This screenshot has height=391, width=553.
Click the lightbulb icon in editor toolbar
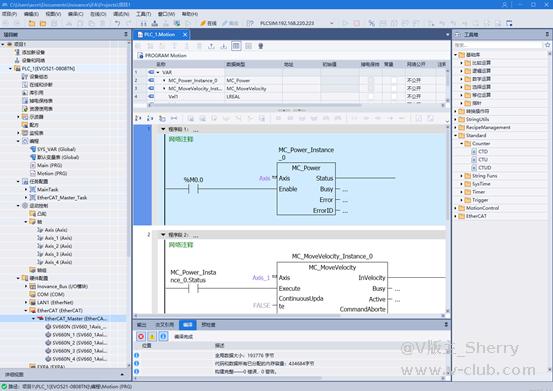pos(261,46)
